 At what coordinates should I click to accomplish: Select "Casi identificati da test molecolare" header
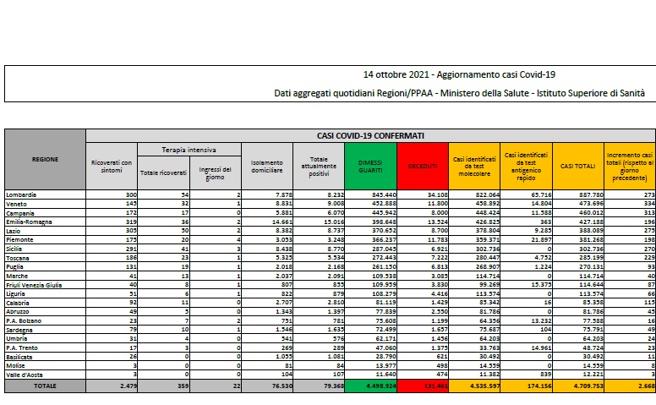coord(474,167)
